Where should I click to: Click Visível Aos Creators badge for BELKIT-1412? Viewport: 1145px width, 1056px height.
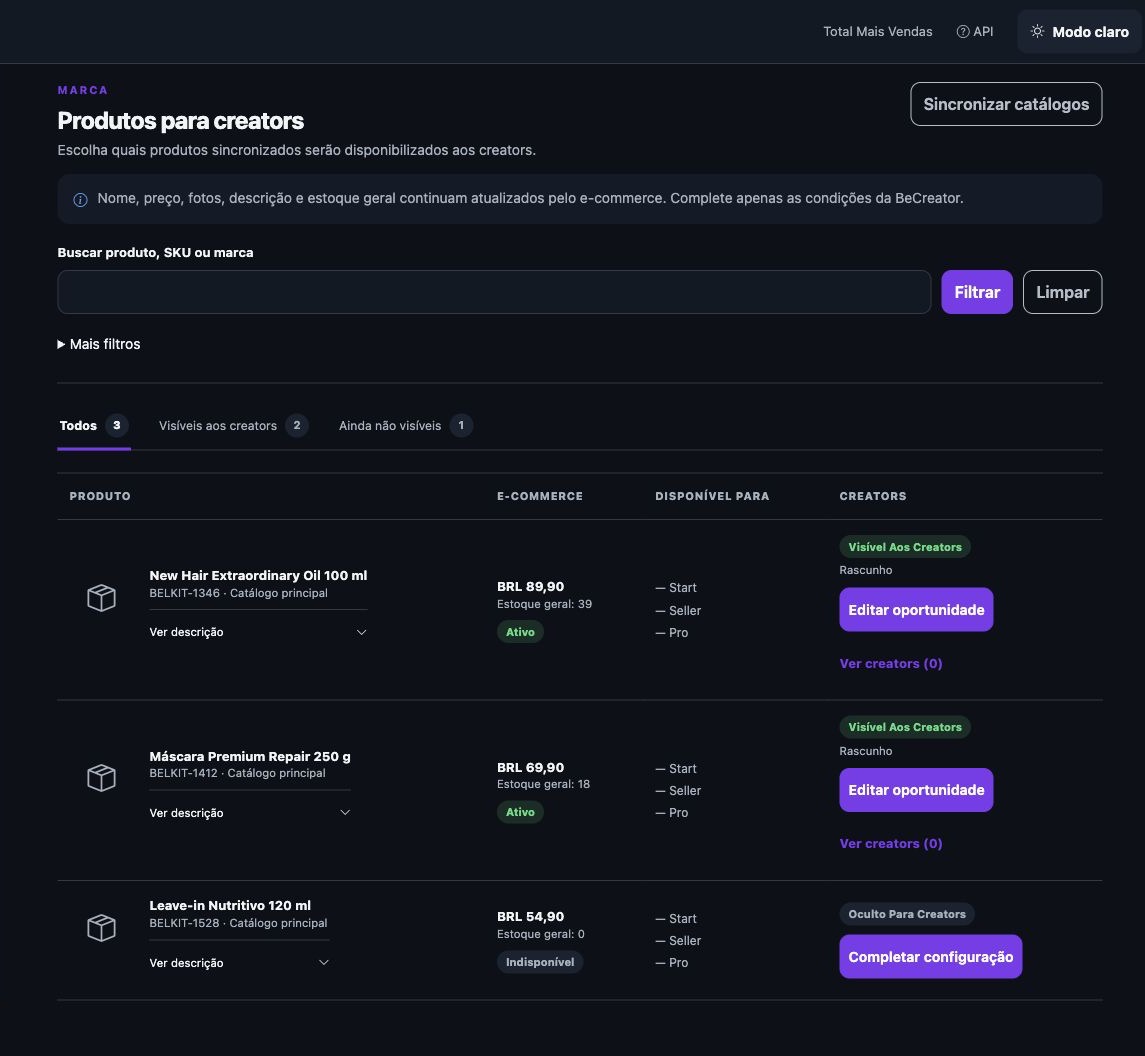point(905,727)
